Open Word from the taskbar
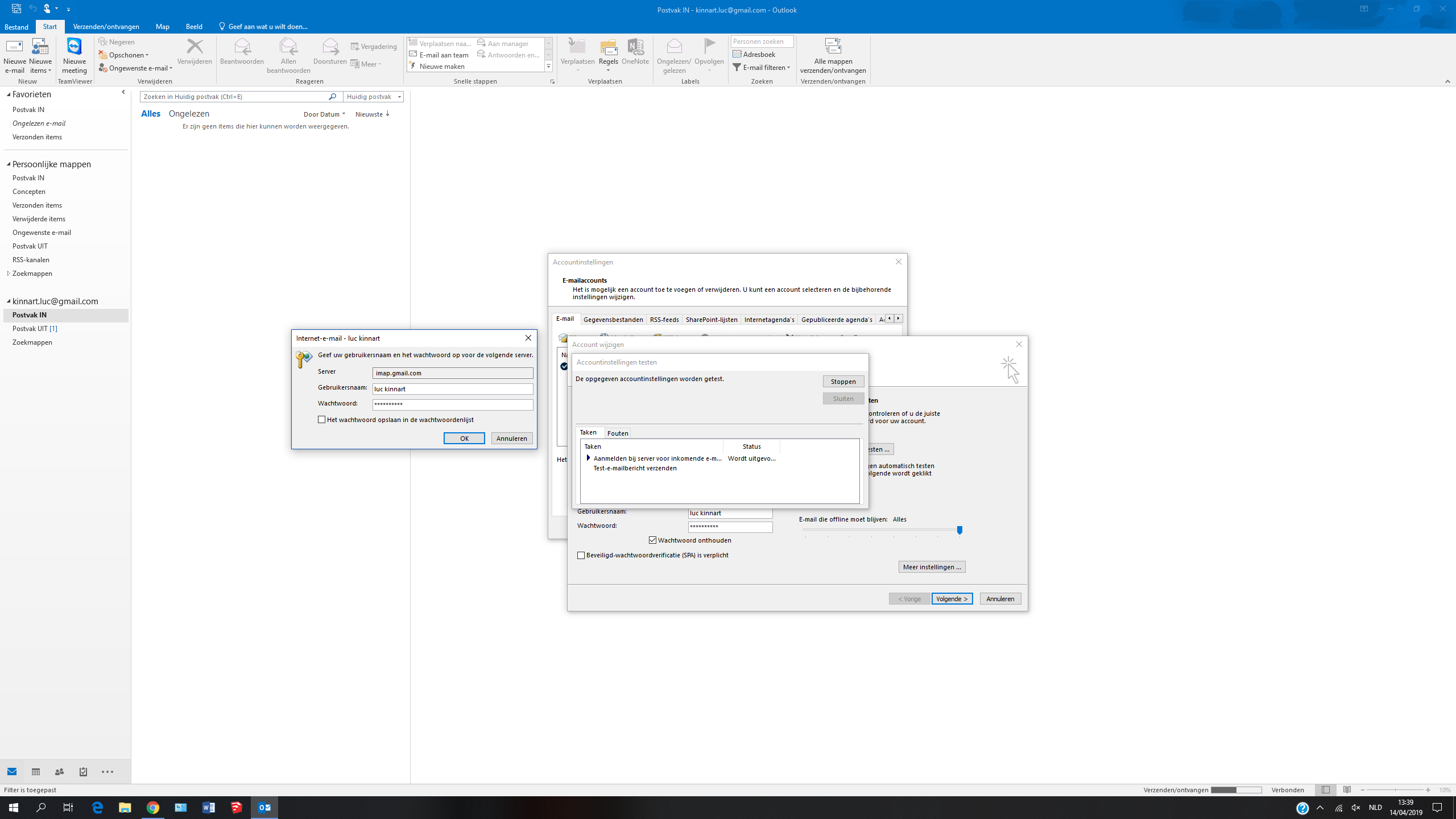 [208, 808]
